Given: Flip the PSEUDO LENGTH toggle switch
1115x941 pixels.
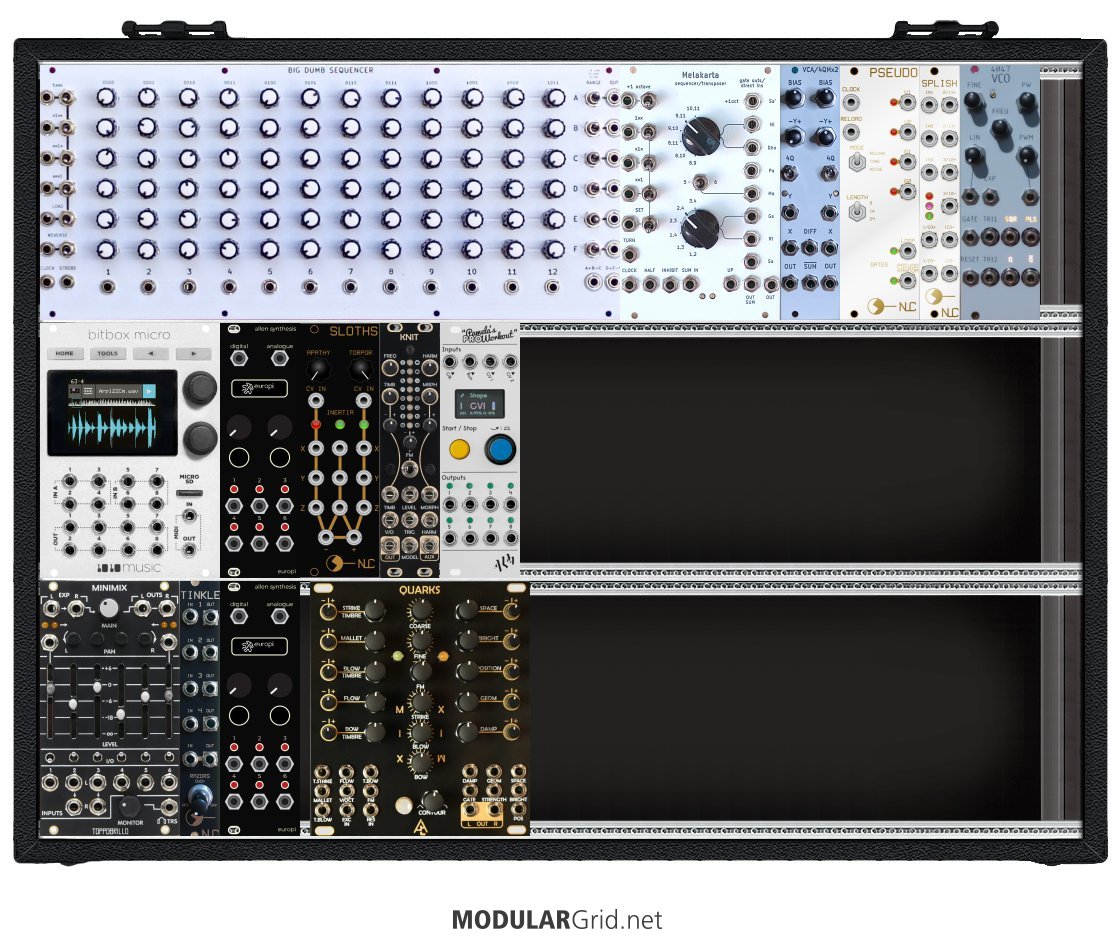Looking at the screenshot, I should (x=858, y=211).
